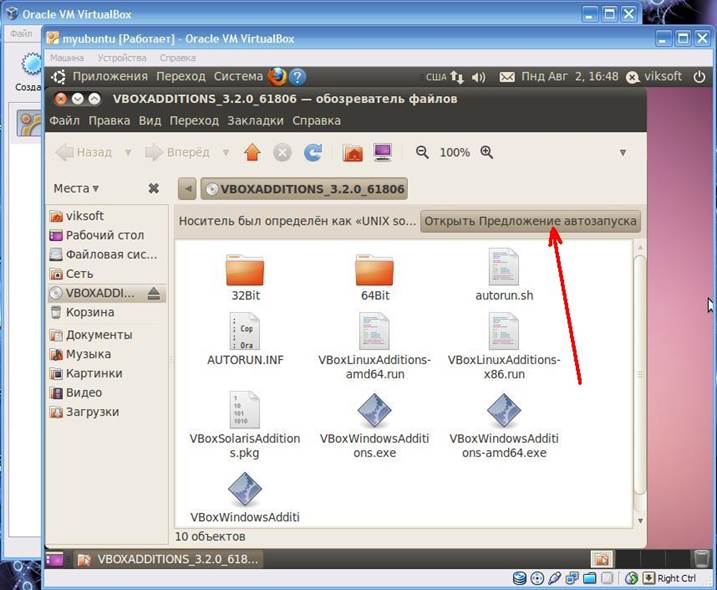Stop loading with the grey X icon
This screenshot has height=590, width=717.
click(x=282, y=152)
